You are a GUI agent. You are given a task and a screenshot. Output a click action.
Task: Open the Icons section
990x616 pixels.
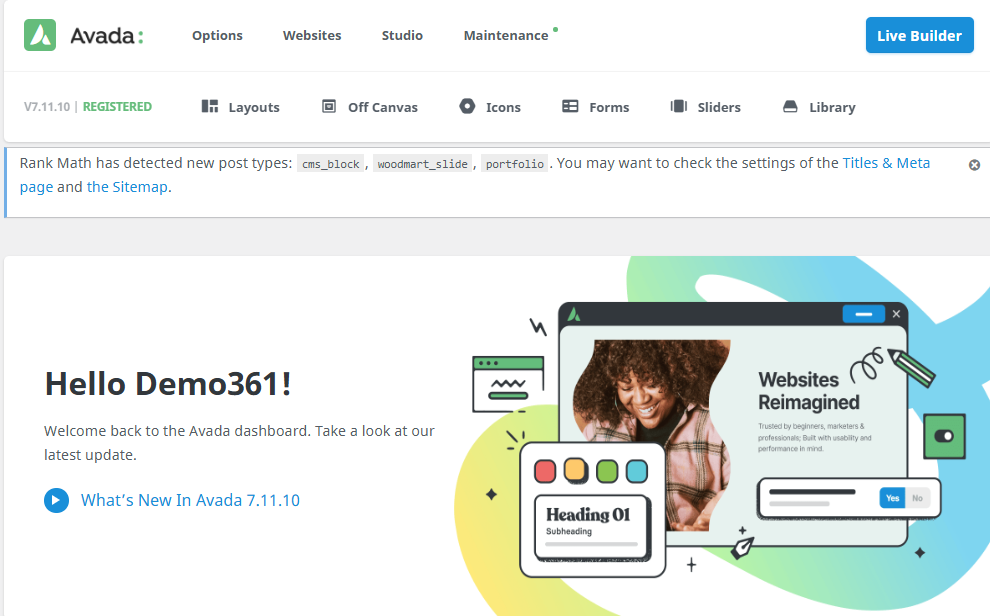point(503,107)
